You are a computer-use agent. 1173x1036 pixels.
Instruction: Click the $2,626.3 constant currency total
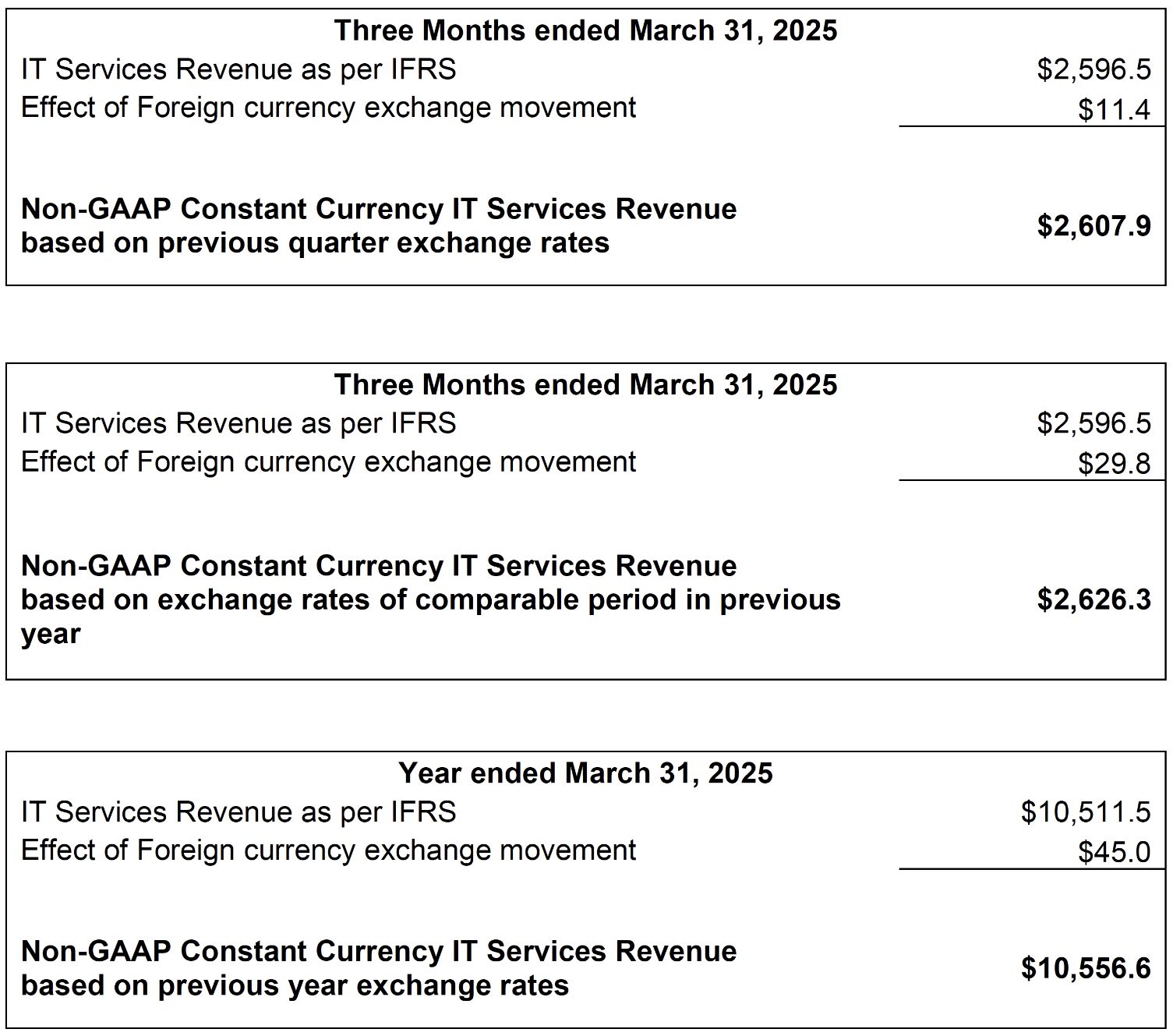tap(1093, 599)
